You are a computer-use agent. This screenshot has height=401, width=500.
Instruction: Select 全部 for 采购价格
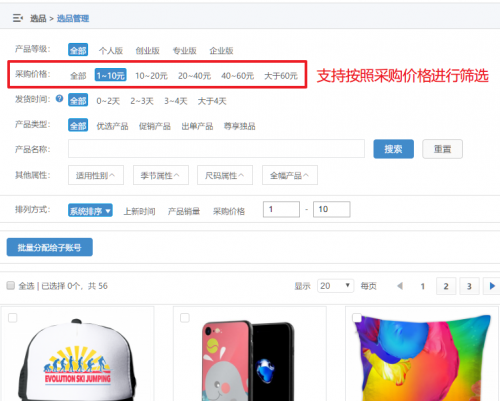click(78, 76)
